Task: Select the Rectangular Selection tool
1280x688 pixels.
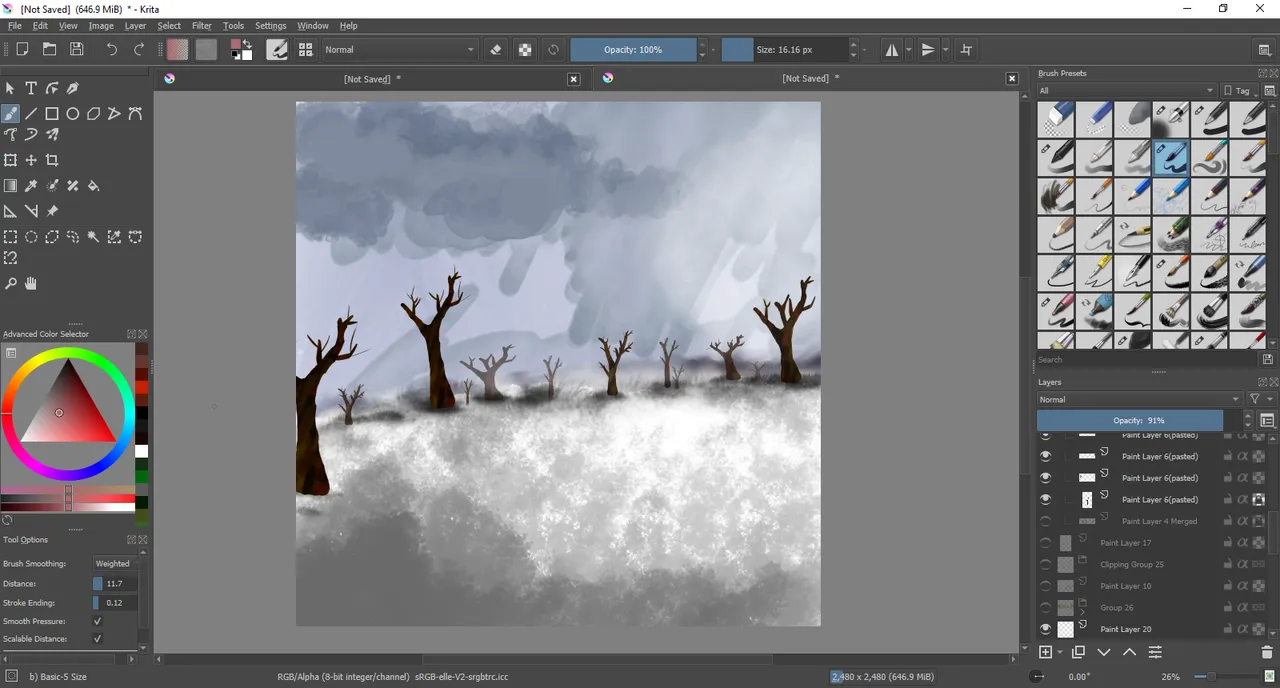Action: tap(10, 237)
